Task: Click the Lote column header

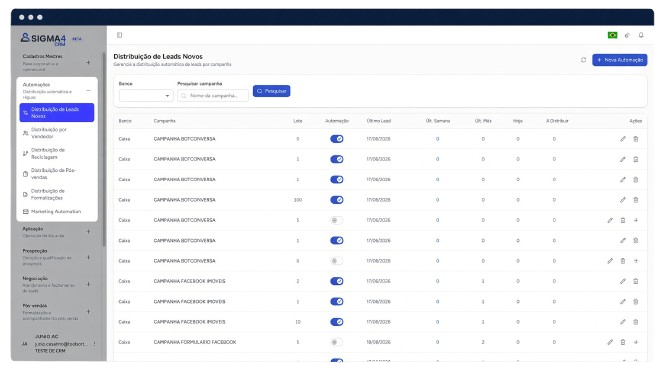Action: pyautogui.click(x=298, y=121)
